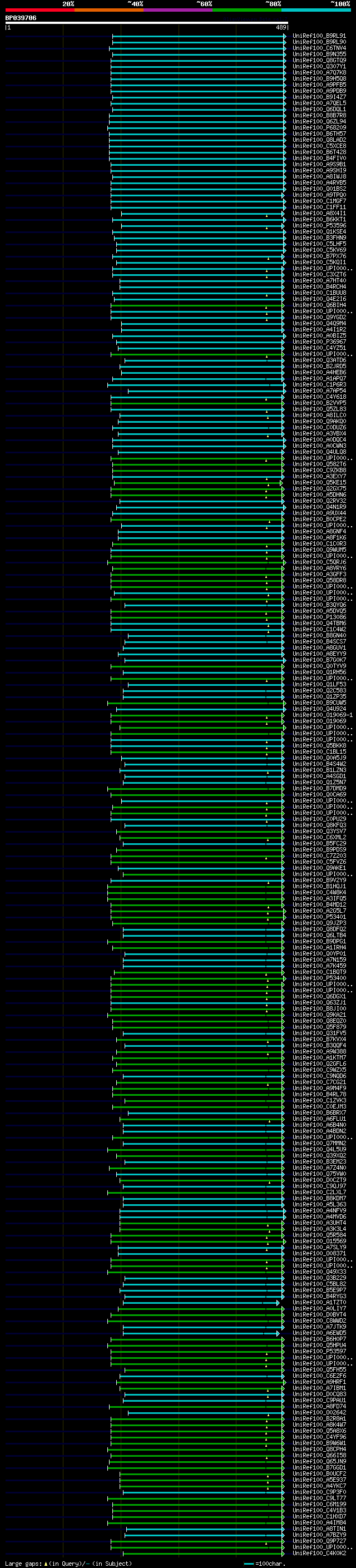Image resolution: width=356 pixels, height=1568 pixels.
Task: Click the hit label UniRef100_C5LHF5
Action: click(319, 244)
